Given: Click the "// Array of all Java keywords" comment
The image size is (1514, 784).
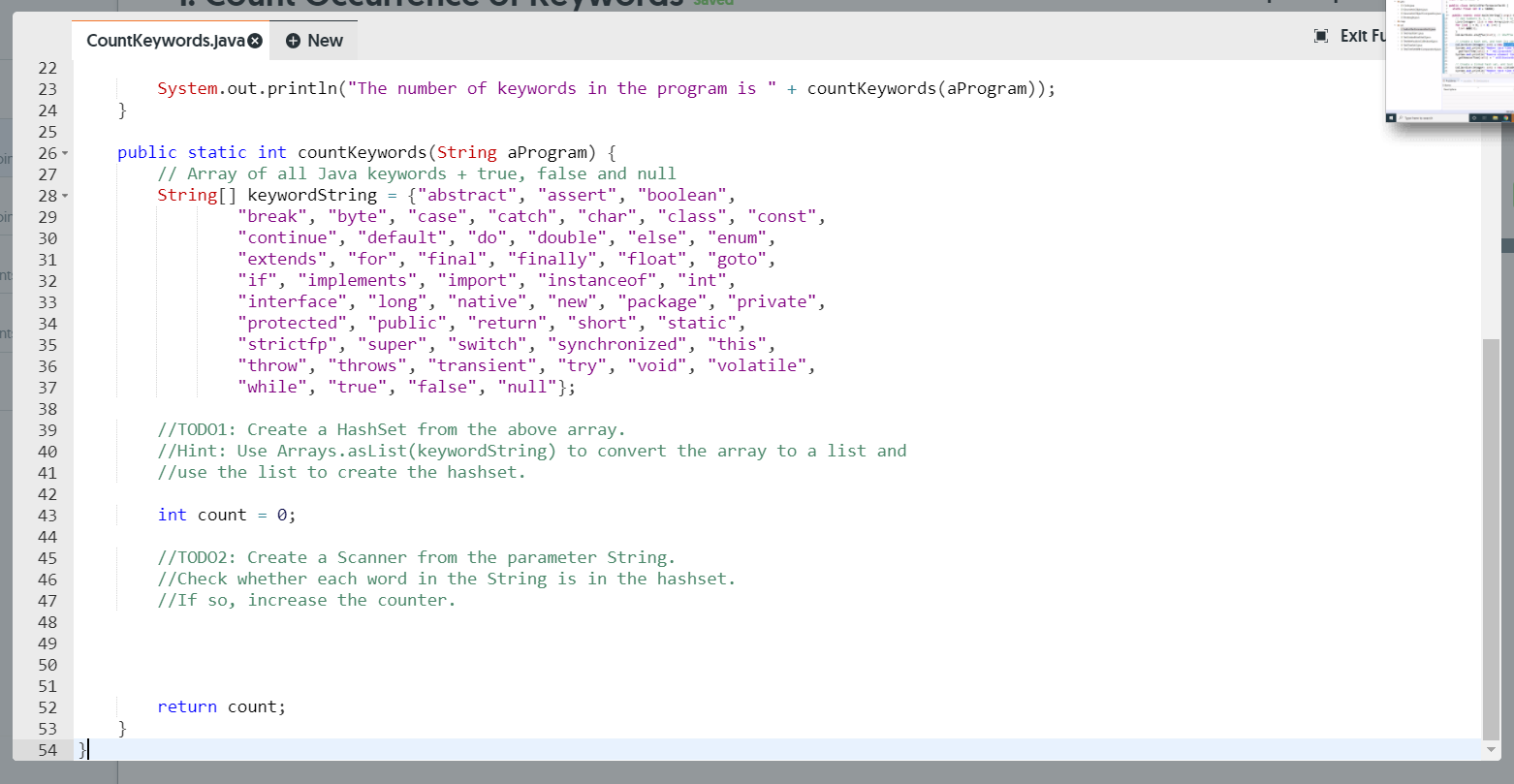Looking at the screenshot, I should pyautogui.click(x=417, y=174).
